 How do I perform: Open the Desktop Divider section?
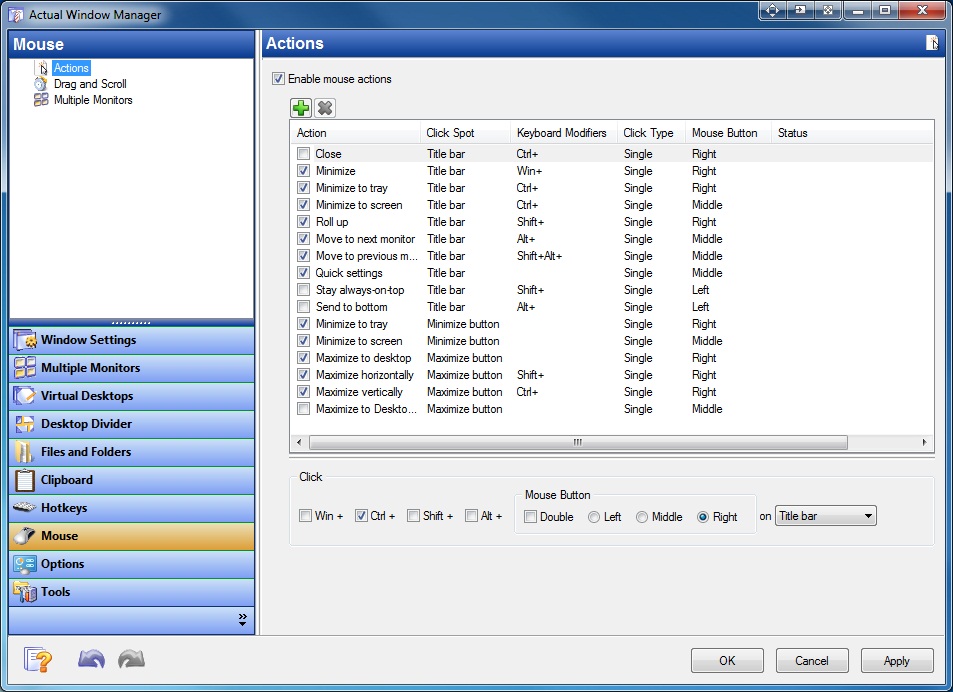[131, 424]
